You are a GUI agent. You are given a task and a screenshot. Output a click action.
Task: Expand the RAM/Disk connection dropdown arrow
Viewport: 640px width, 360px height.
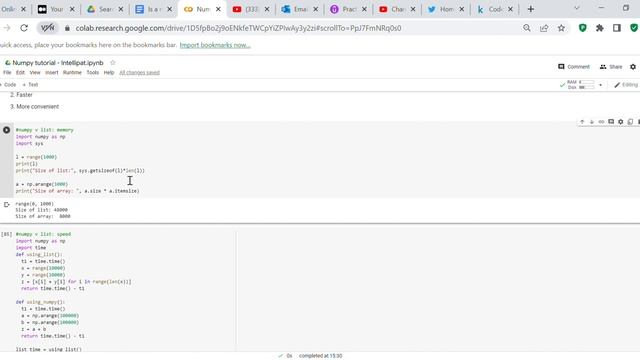click(600, 85)
